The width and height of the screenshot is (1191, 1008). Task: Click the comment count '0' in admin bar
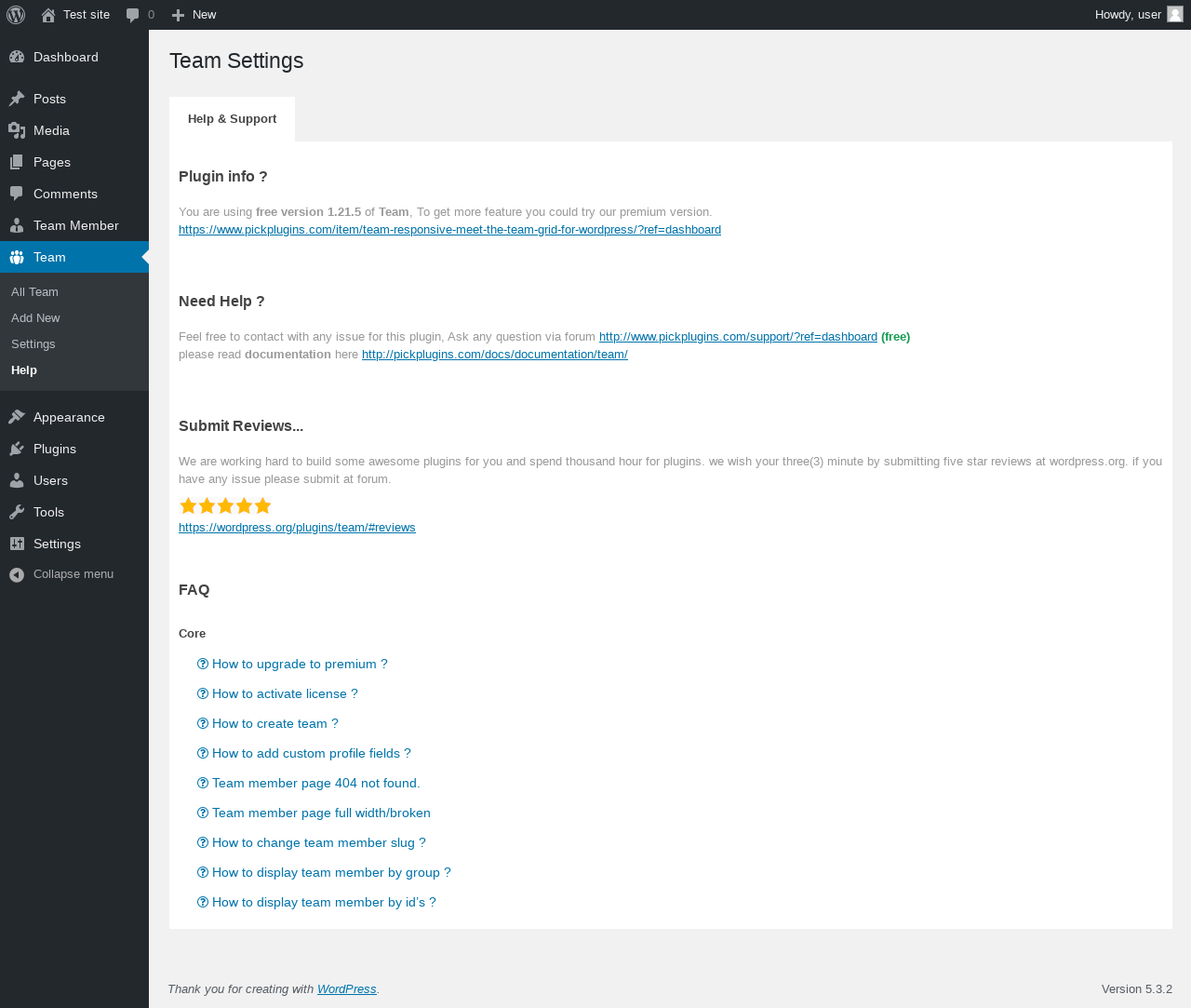pos(151,15)
